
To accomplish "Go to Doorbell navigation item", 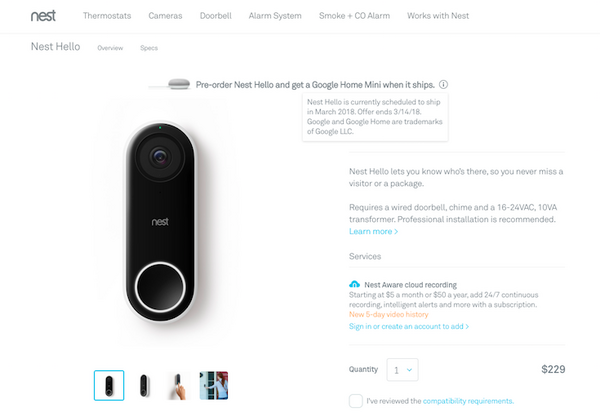I will point(216,16).
